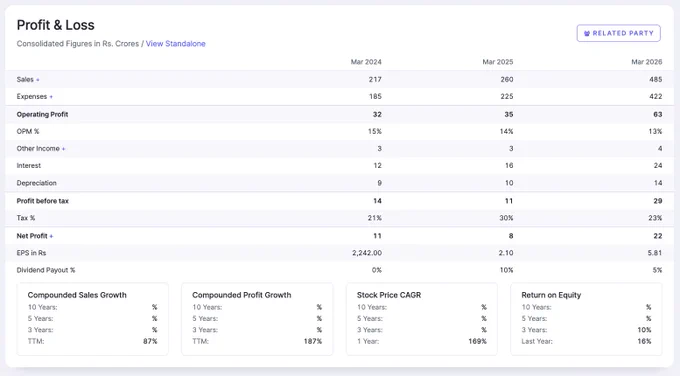
Task: Select the Mar 2026 column header
Action: [x=647, y=62]
